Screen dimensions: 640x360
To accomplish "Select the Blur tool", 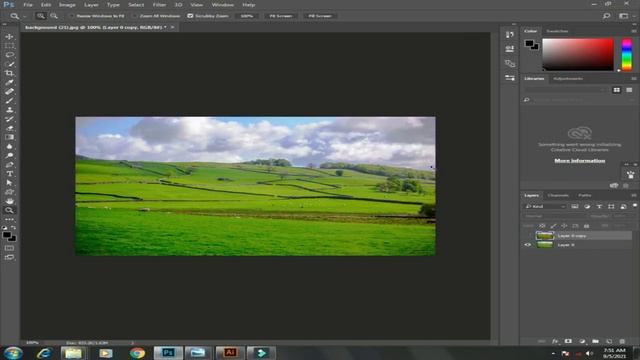I will (9, 147).
